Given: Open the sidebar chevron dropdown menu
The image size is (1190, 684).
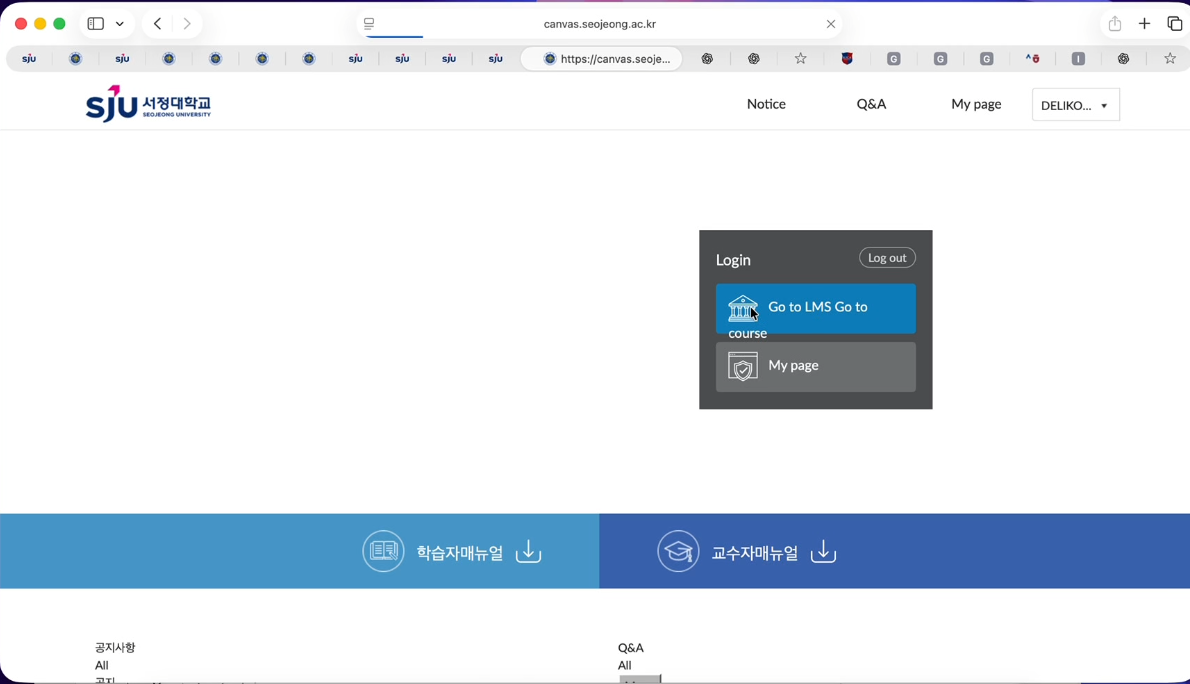Looking at the screenshot, I should coord(120,24).
